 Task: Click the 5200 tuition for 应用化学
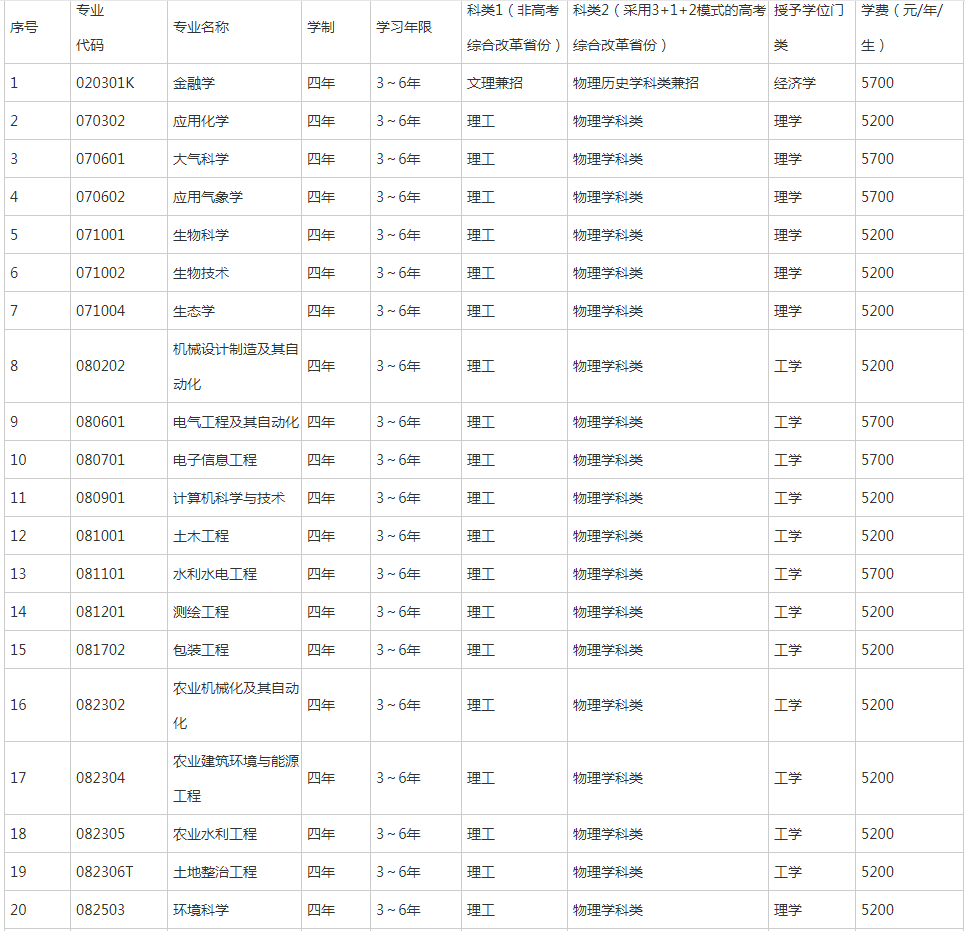point(877,121)
